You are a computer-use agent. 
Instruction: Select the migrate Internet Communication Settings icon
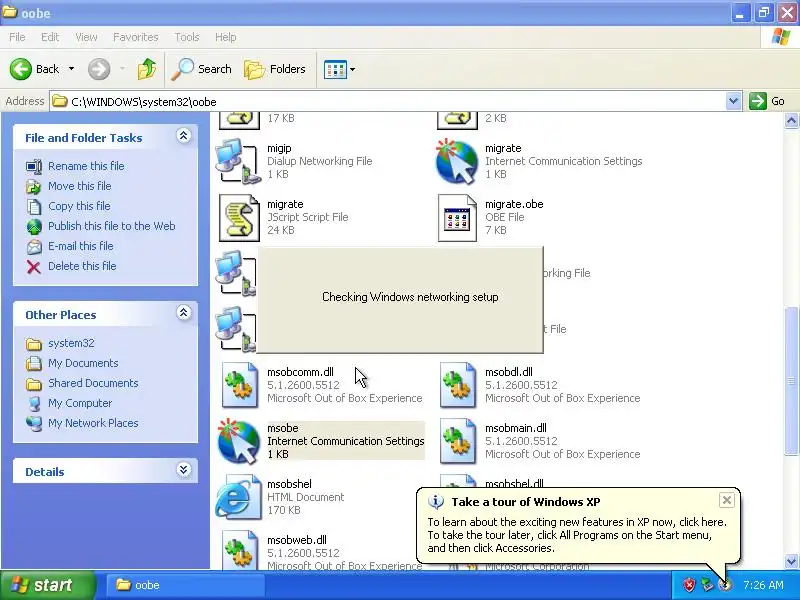[457, 161]
